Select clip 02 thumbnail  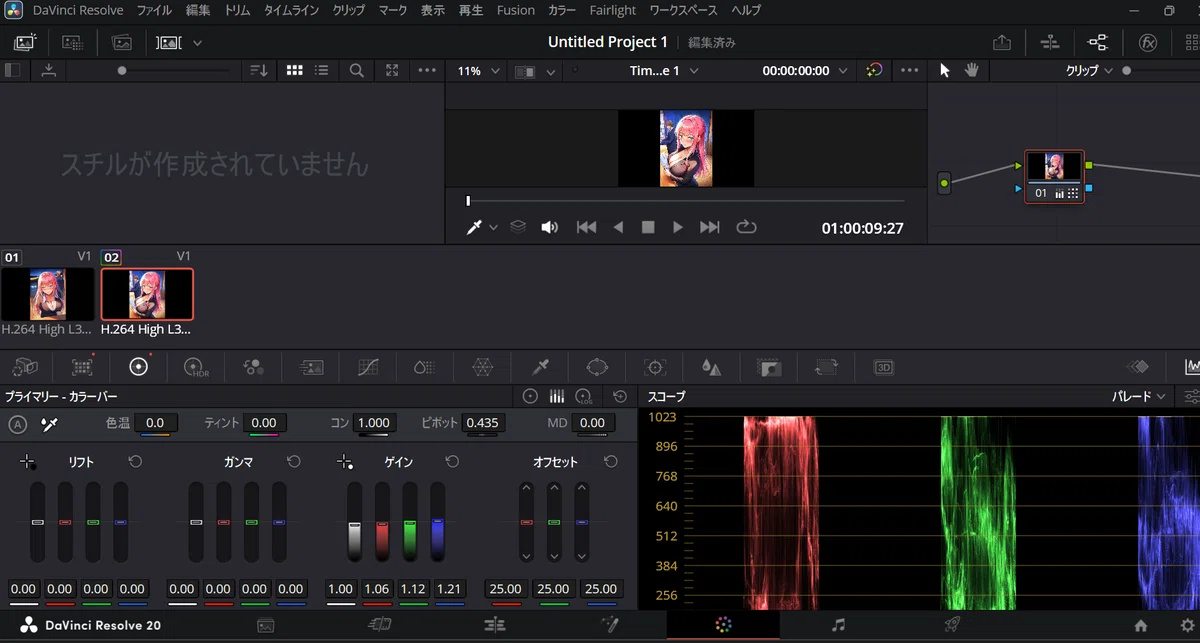[x=147, y=293]
